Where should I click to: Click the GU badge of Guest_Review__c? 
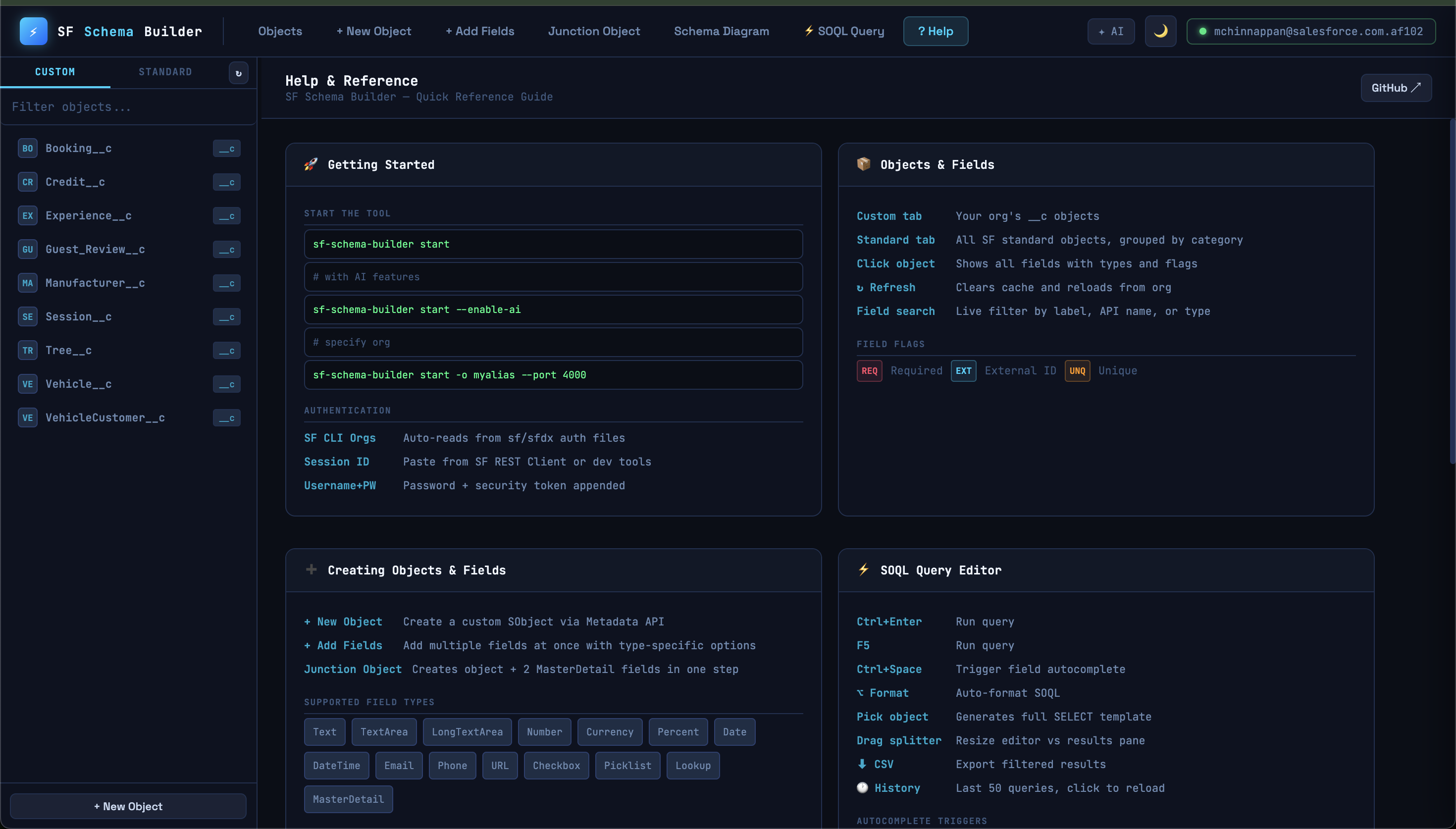point(27,250)
